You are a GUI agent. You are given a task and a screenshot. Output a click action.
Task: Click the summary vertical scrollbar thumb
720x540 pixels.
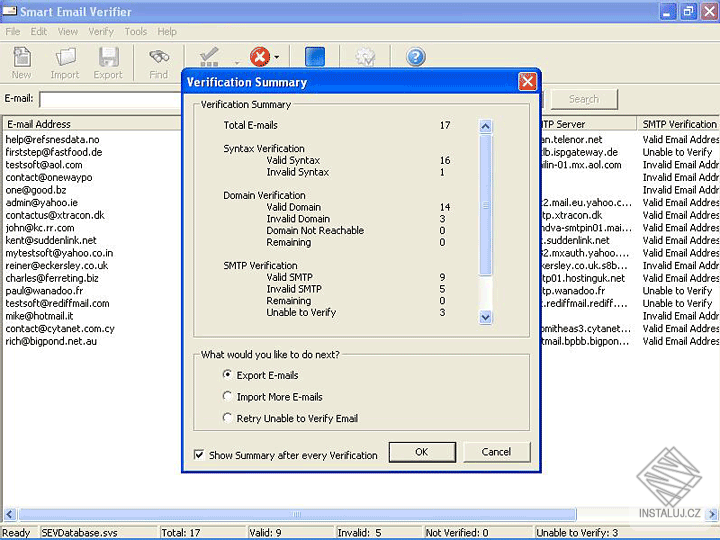coord(485,205)
